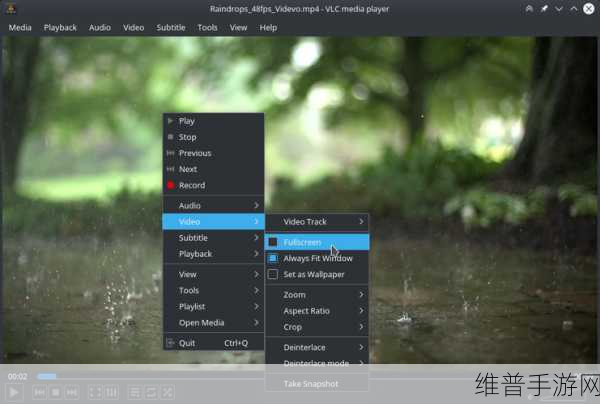
Task: Toggle loop mode in the bottom toolbar
Action: pyautogui.click(x=151, y=392)
